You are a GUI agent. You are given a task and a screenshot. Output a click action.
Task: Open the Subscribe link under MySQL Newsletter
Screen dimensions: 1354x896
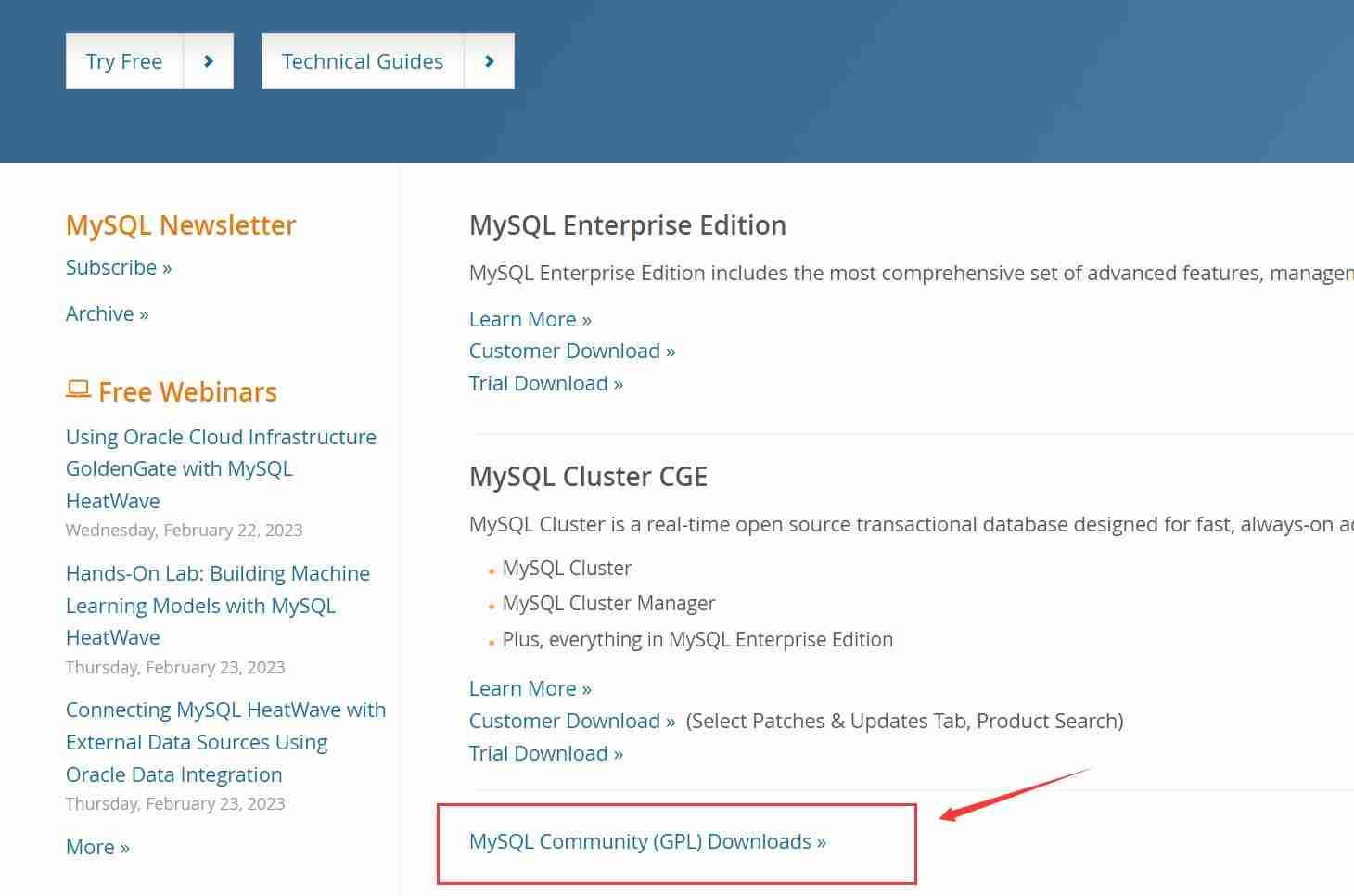coord(111,268)
